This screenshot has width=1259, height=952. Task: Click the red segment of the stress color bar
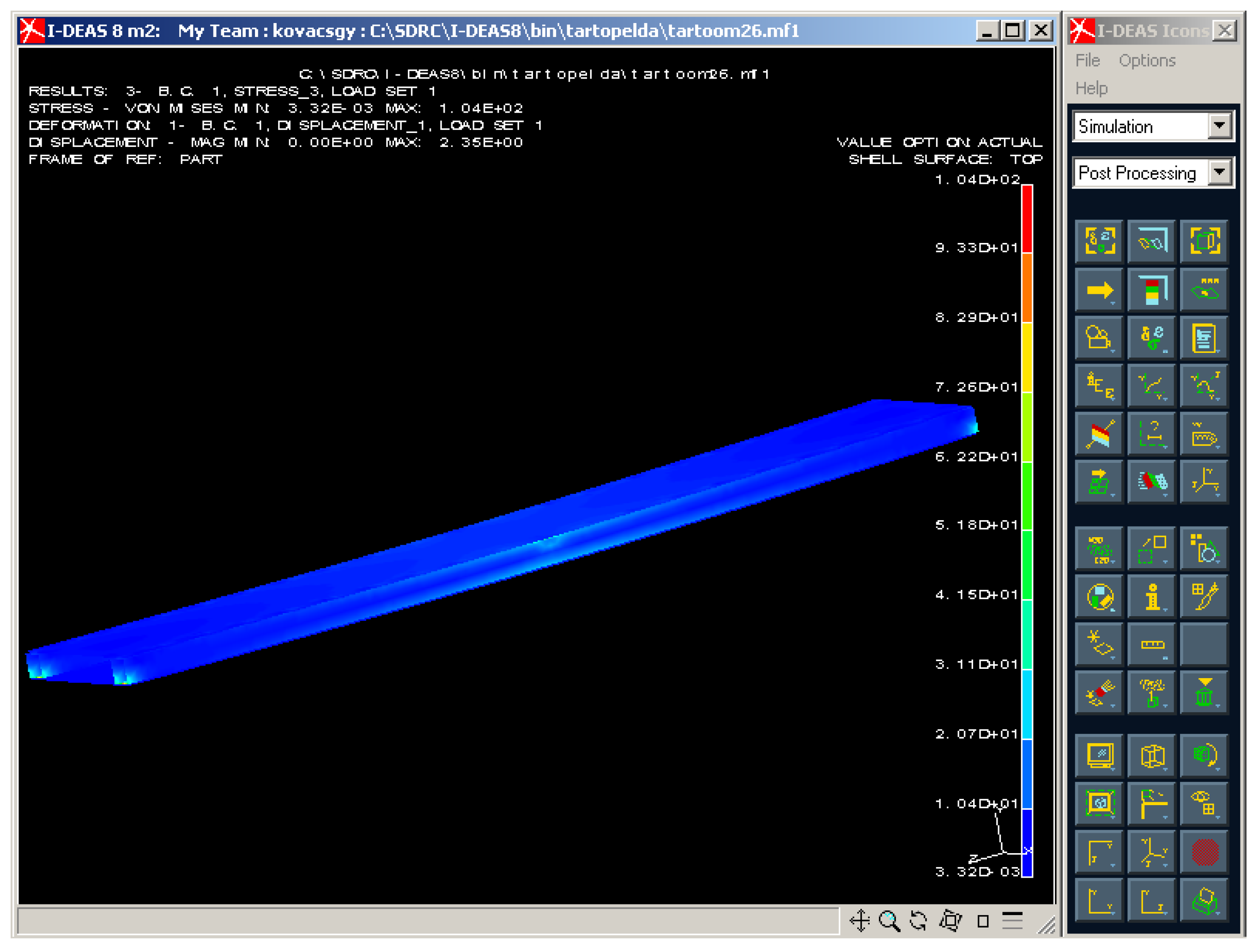[x=1027, y=219]
